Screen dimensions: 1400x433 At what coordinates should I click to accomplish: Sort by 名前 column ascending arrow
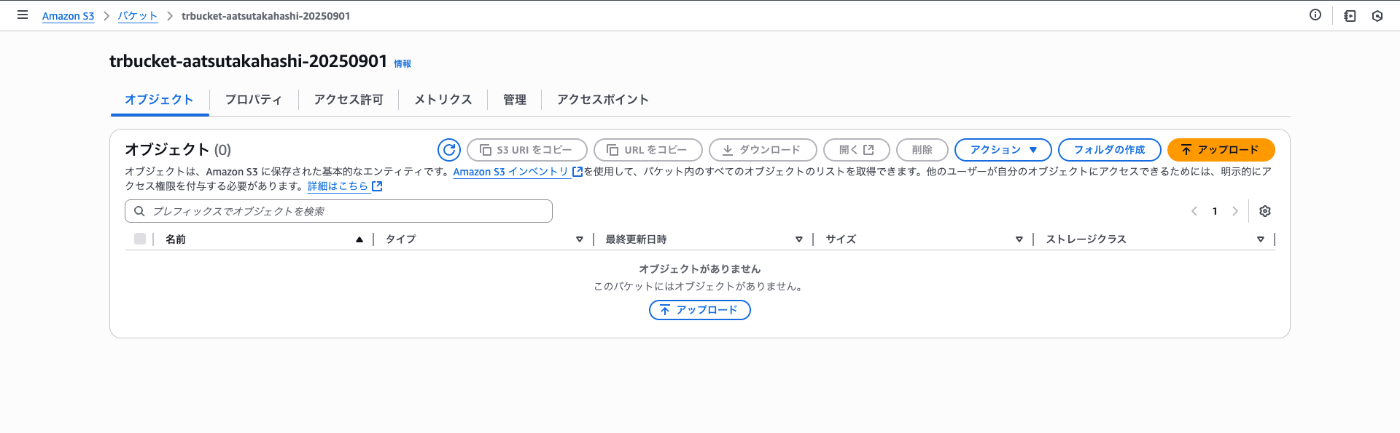[x=359, y=240]
